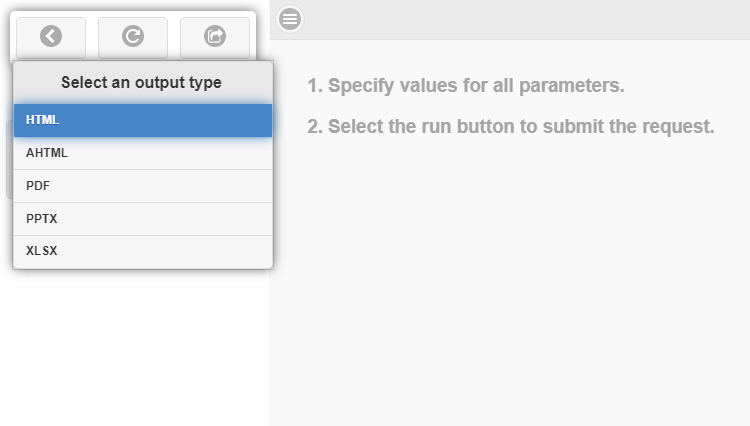Click the circular reset arrow icon
Image resolution: width=750 pixels, height=426 pixels.
[133, 37]
